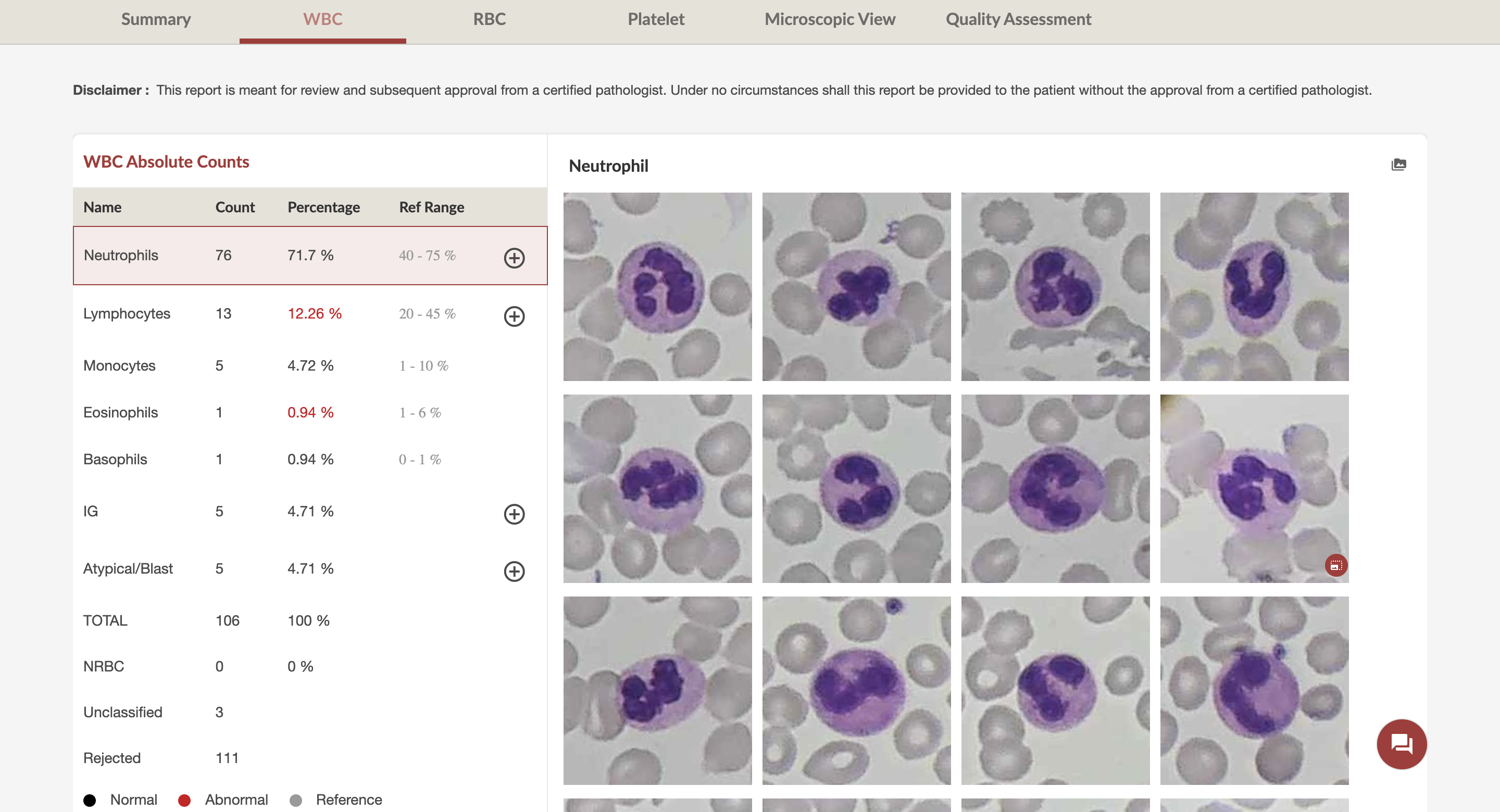Go to Microscopic View tab
The image size is (1500, 812).
tap(830, 19)
